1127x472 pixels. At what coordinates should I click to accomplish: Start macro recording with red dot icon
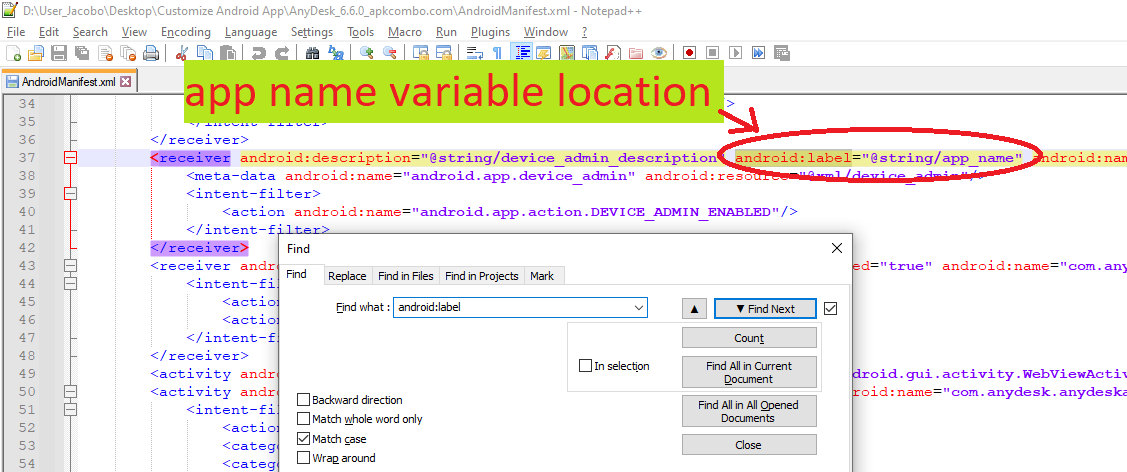689,53
